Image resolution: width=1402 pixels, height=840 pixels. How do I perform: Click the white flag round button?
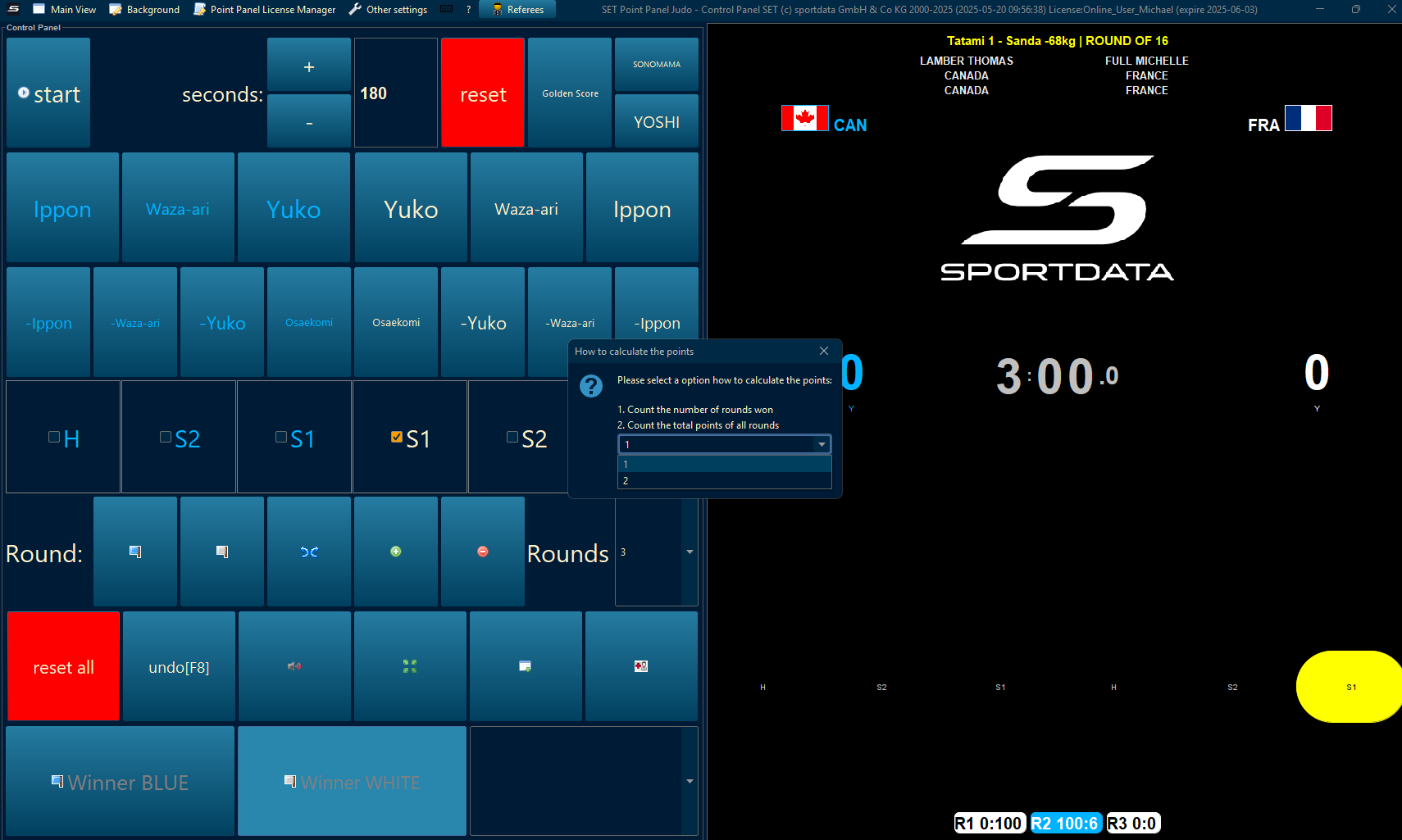(222, 552)
